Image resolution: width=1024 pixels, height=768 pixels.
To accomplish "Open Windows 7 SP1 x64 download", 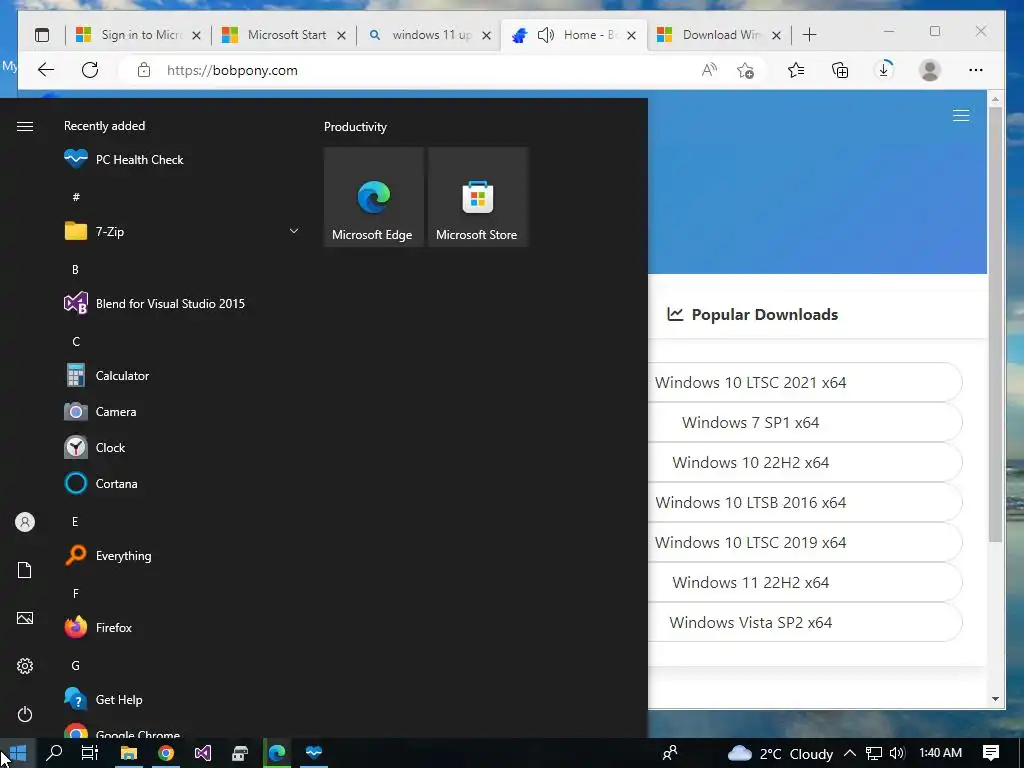I will [805, 423].
